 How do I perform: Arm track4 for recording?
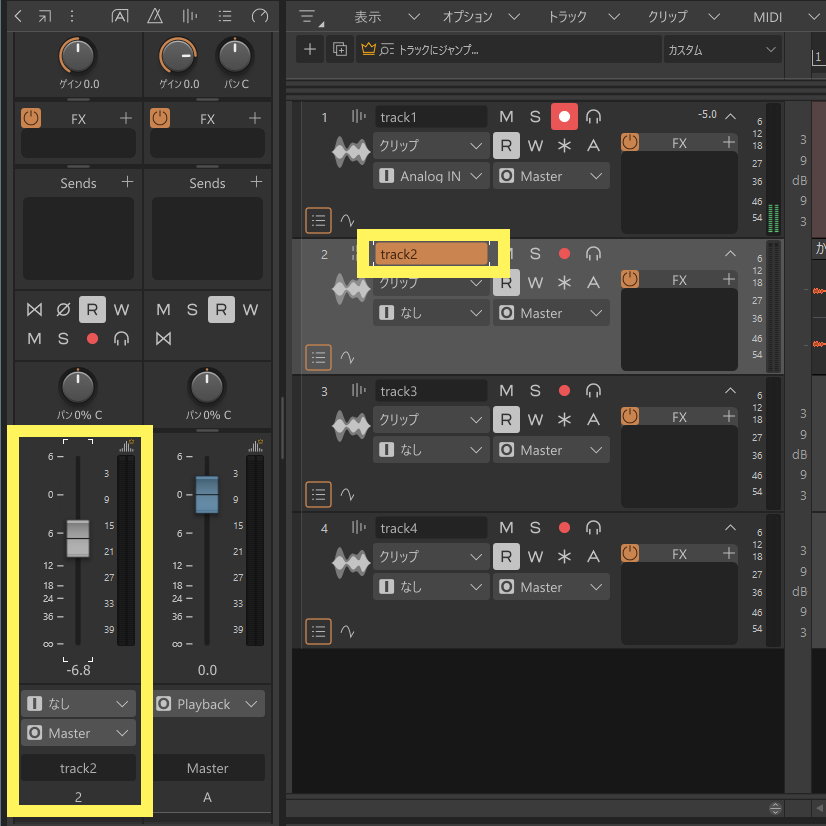coord(564,527)
